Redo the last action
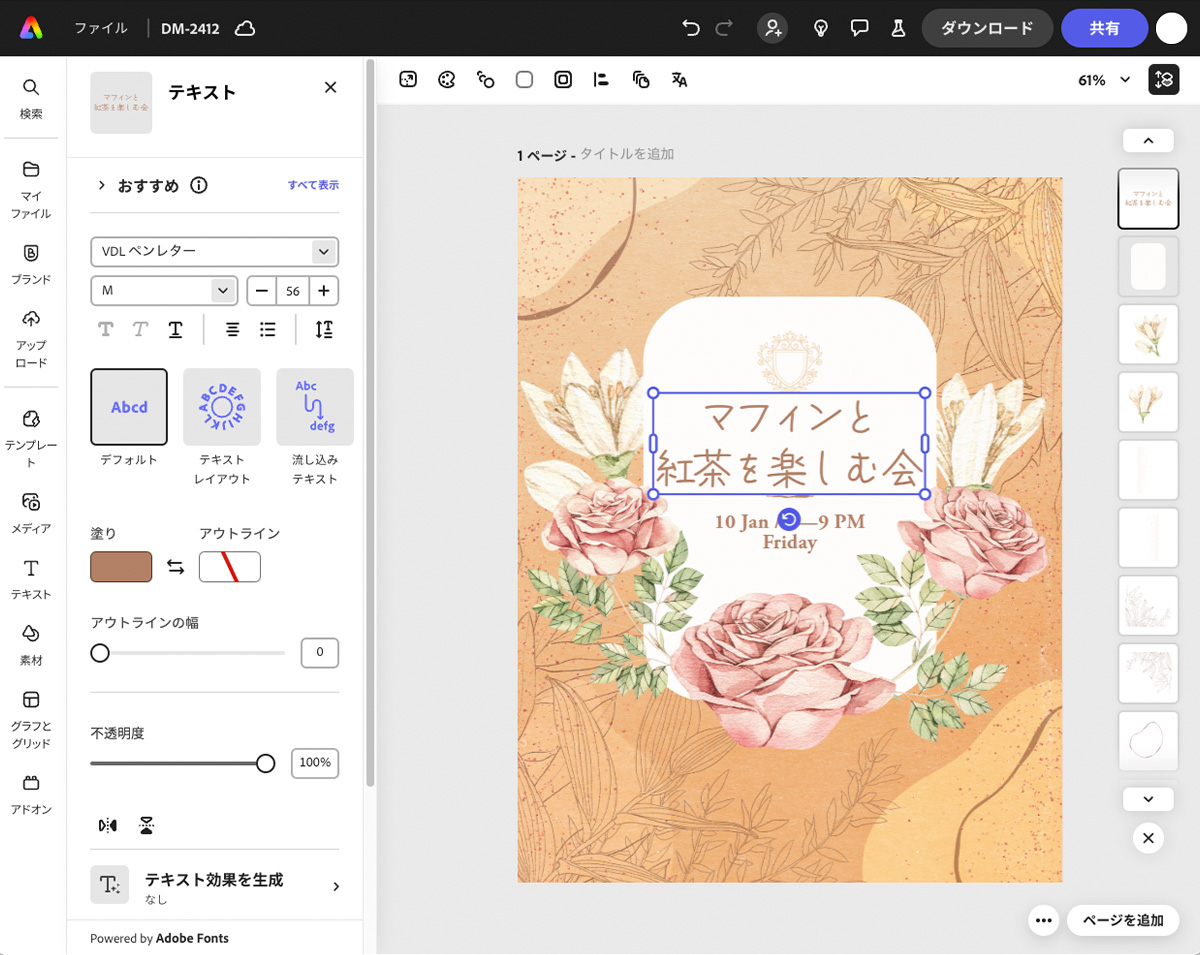1200x955 pixels. 724,28
